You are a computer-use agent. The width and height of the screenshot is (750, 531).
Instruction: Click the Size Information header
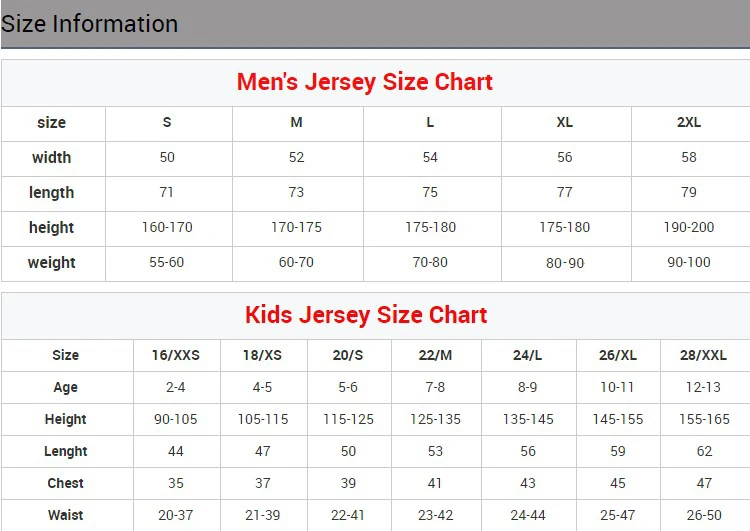pyautogui.click(x=90, y=23)
